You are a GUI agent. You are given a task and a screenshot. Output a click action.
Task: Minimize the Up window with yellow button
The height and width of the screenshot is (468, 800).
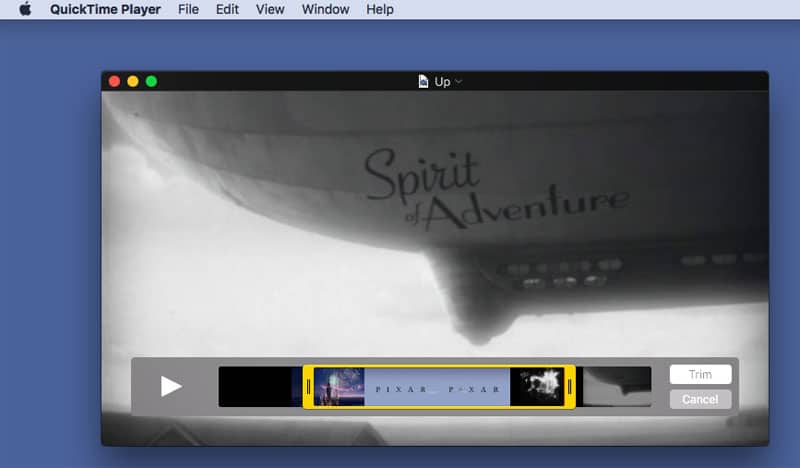pyautogui.click(x=133, y=82)
